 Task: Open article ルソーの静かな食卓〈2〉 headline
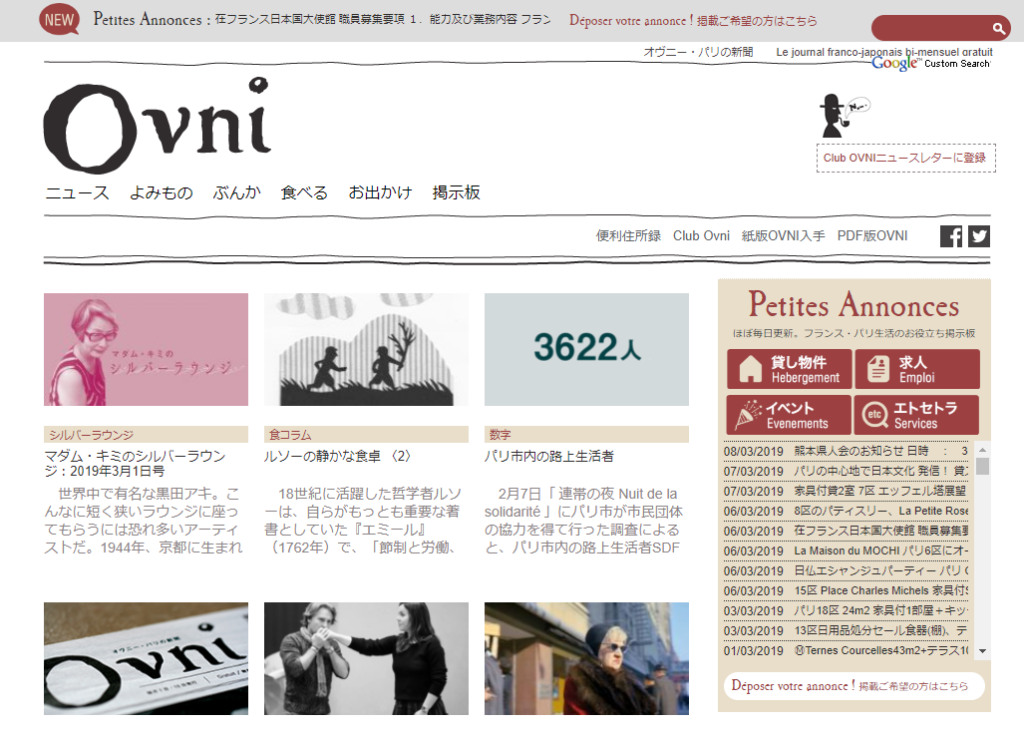click(338, 456)
